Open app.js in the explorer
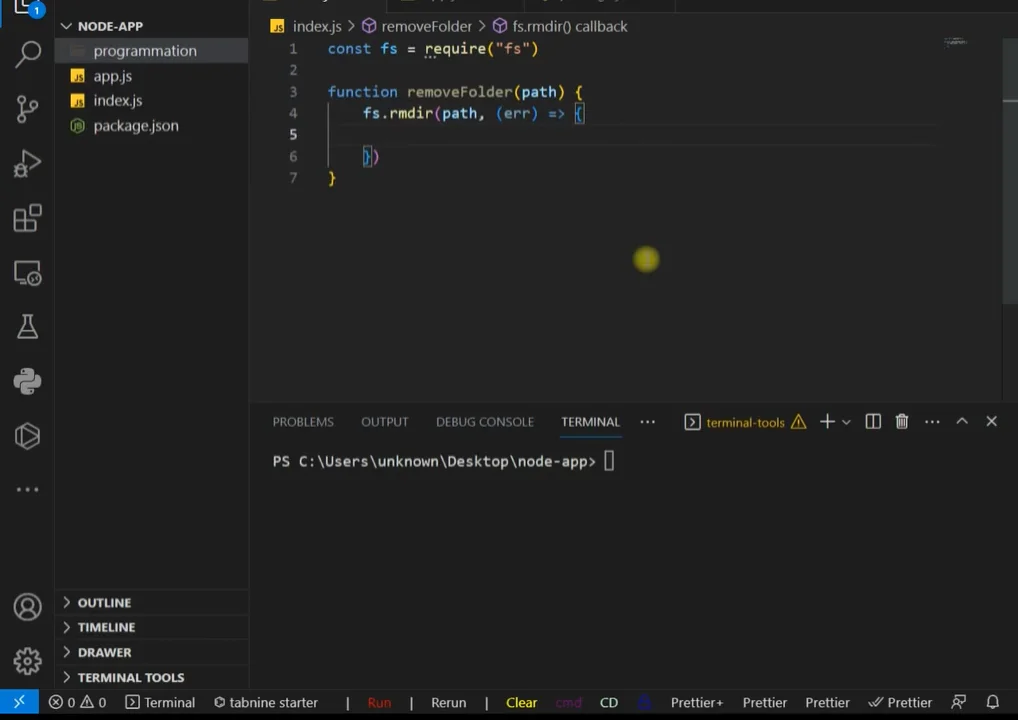1018x720 pixels. [151, 76]
